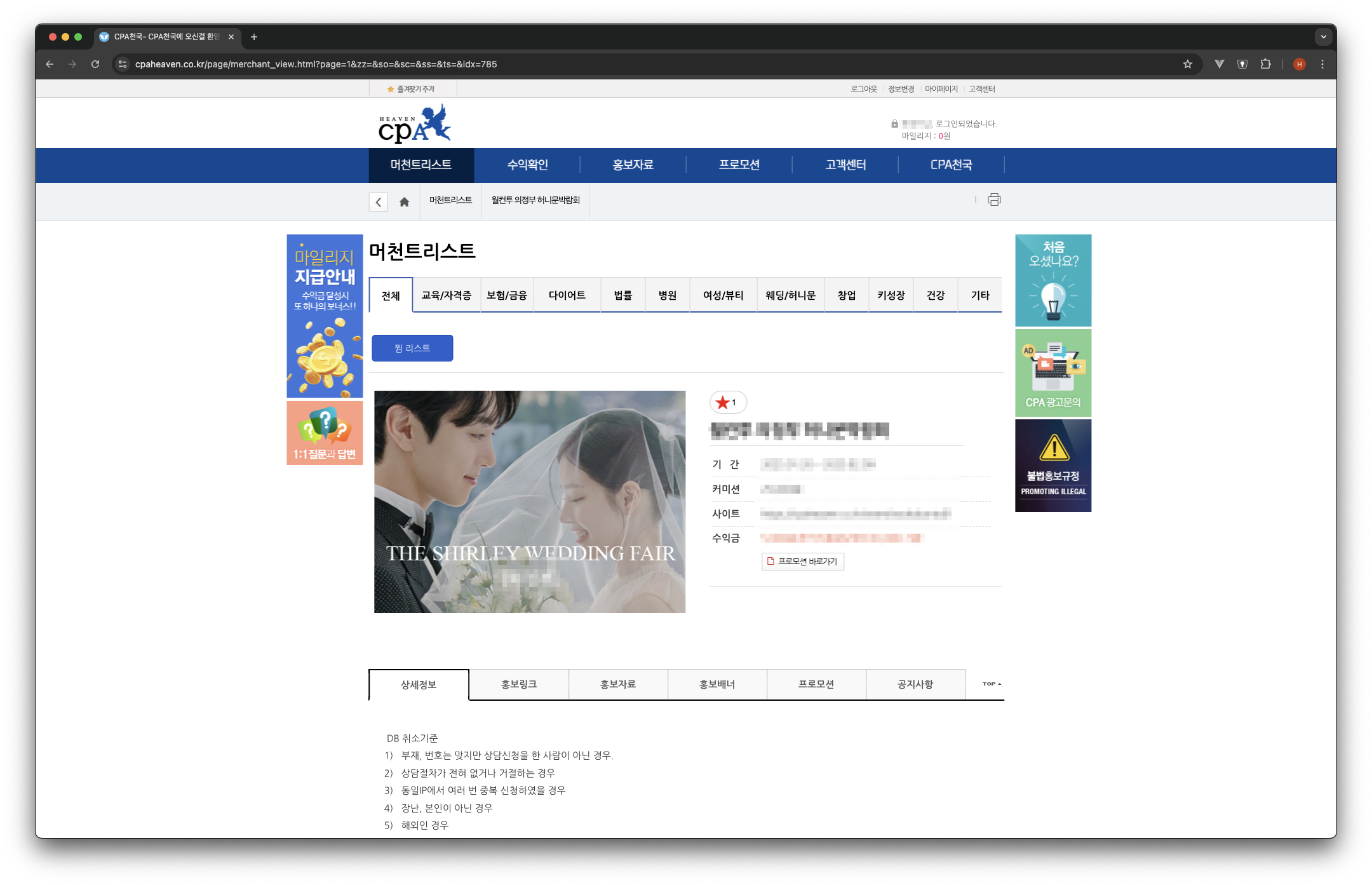This screenshot has width=1372, height=885.
Task: Open the 프로모션 main menu
Action: coord(739,165)
